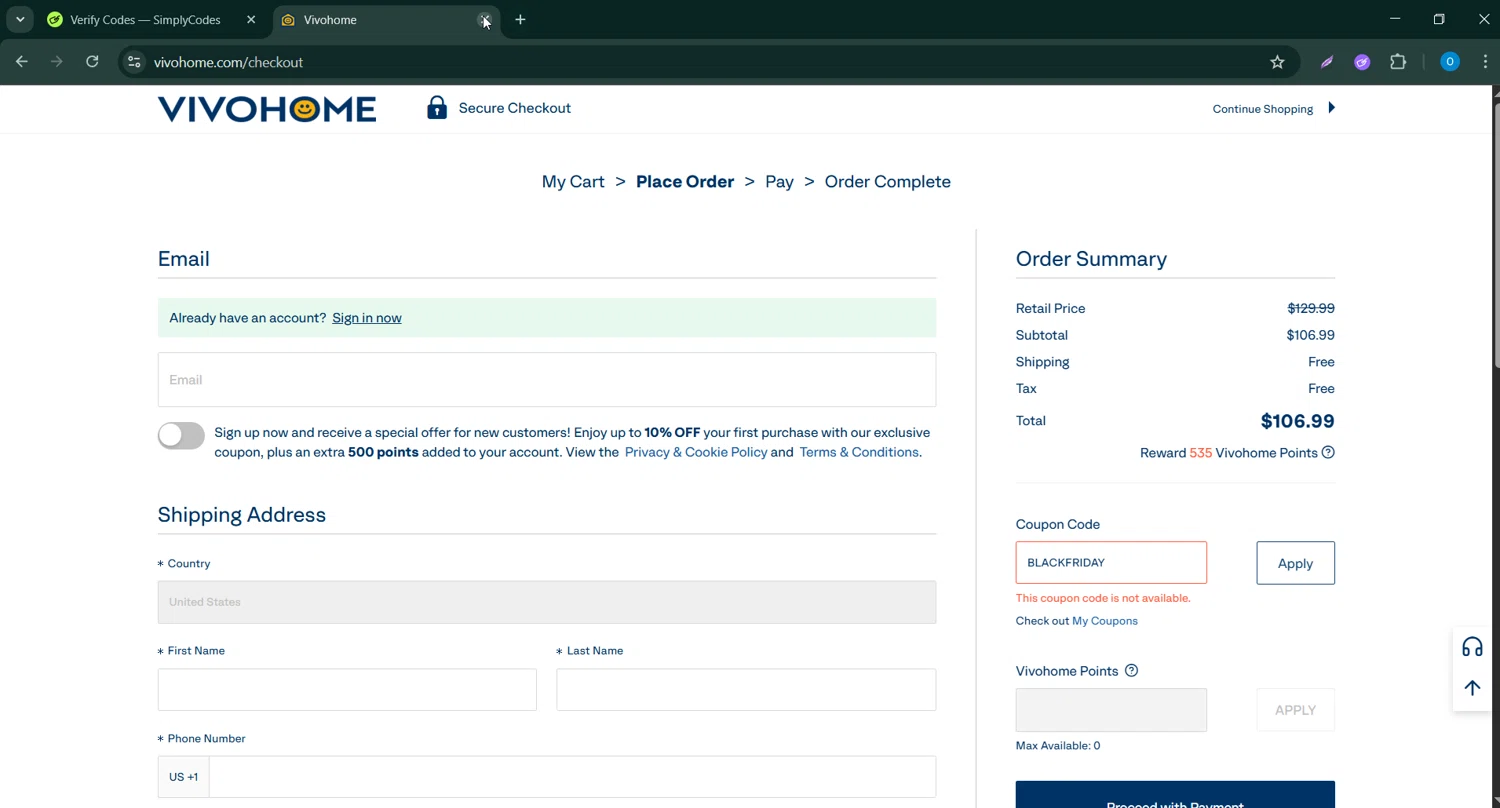Viewport: 1500px width, 808px height.
Task: Click the Secure Checkout lock icon
Action: coord(437,107)
